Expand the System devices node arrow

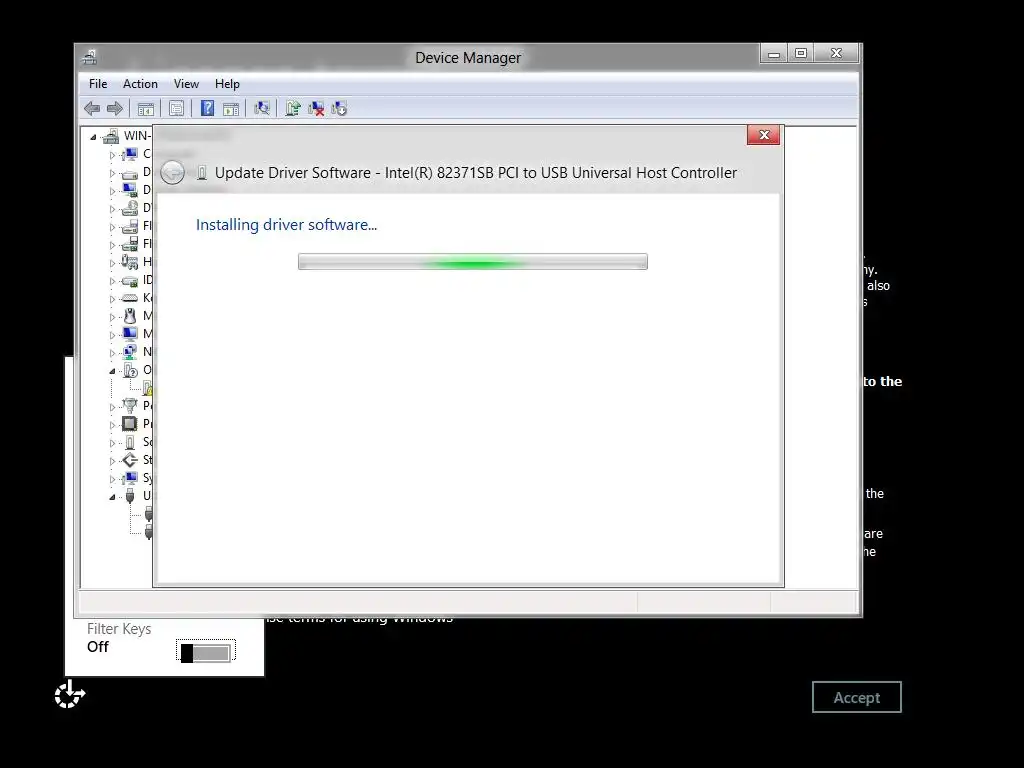point(112,479)
